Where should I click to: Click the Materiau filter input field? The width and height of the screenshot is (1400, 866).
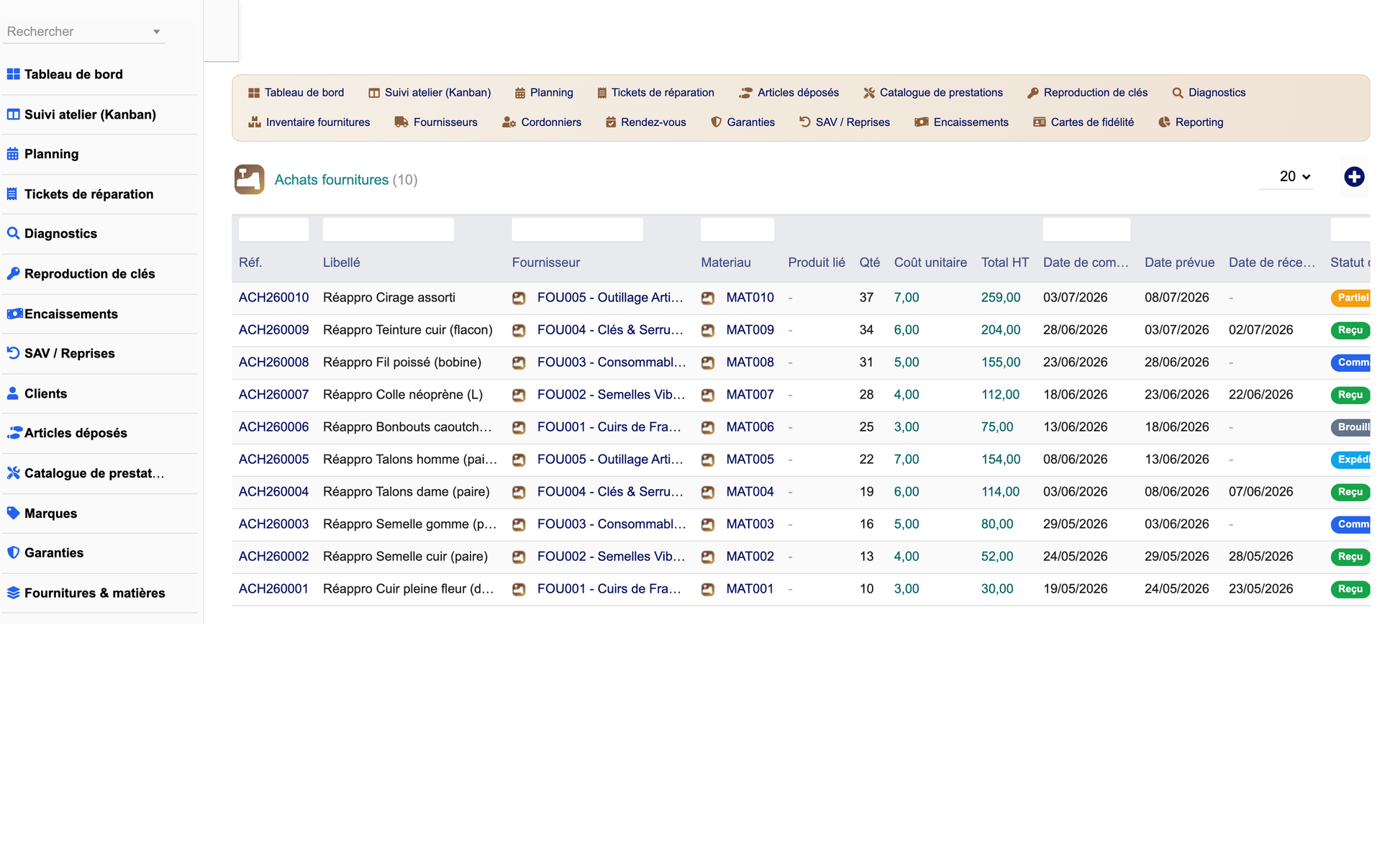(737, 229)
